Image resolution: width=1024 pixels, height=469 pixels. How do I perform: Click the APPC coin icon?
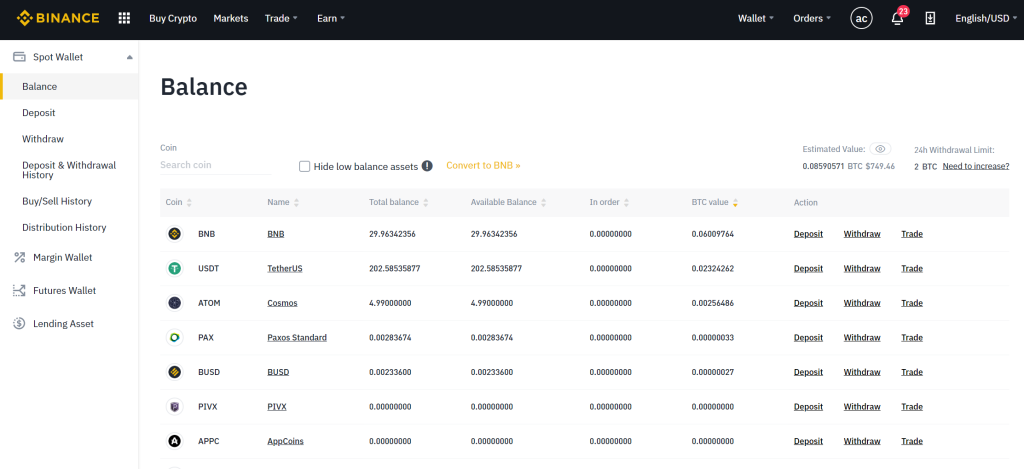coord(174,441)
